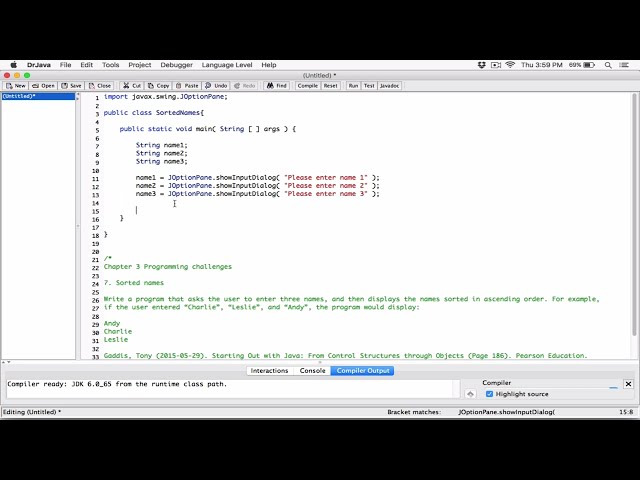The width and height of the screenshot is (640, 480).
Task: Click the 'Andy' comment line
Action: (112, 323)
